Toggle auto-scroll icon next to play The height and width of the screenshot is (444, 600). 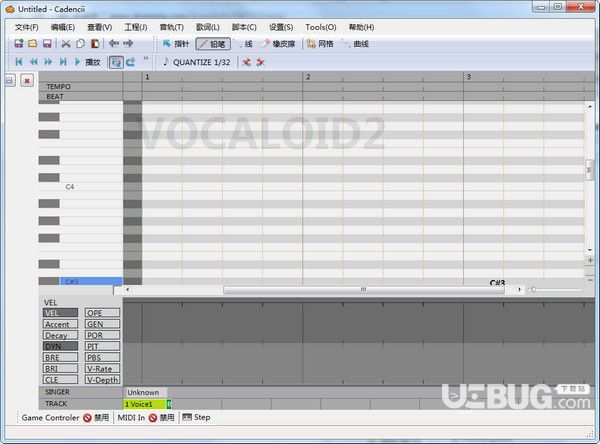[x=116, y=62]
